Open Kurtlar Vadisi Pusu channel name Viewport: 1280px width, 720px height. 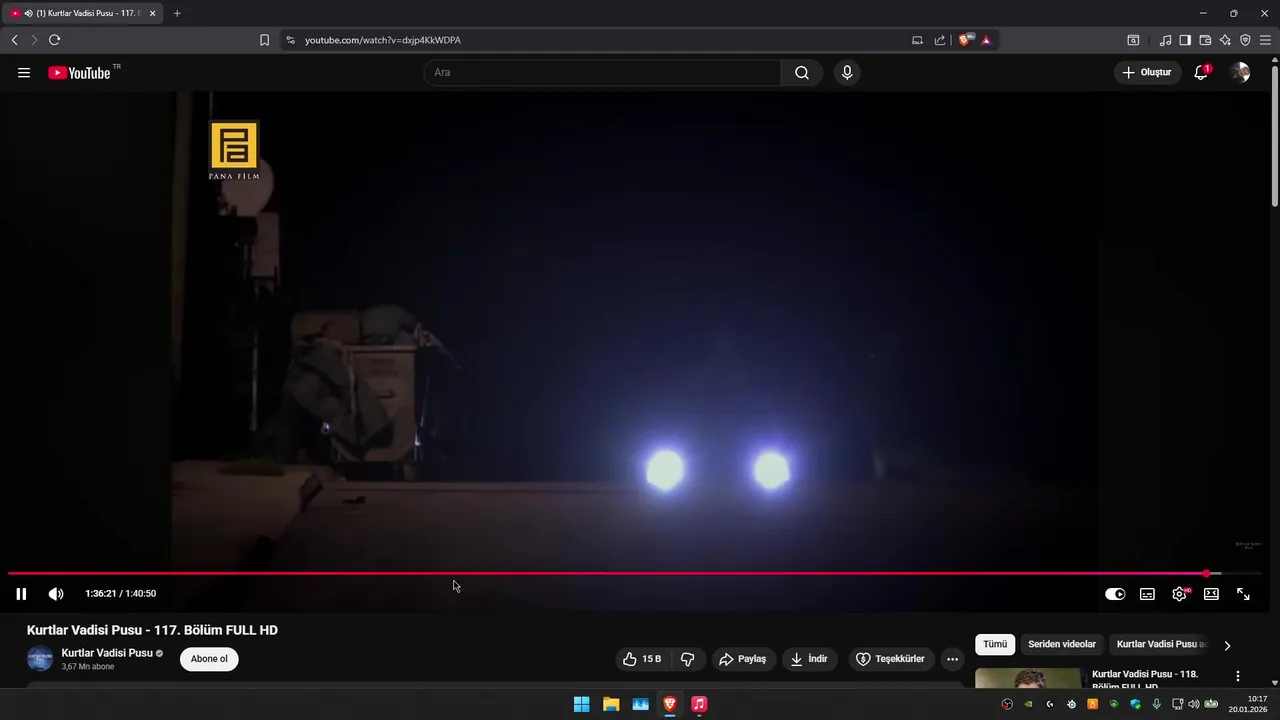pyautogui.click(x=107, y=653)
